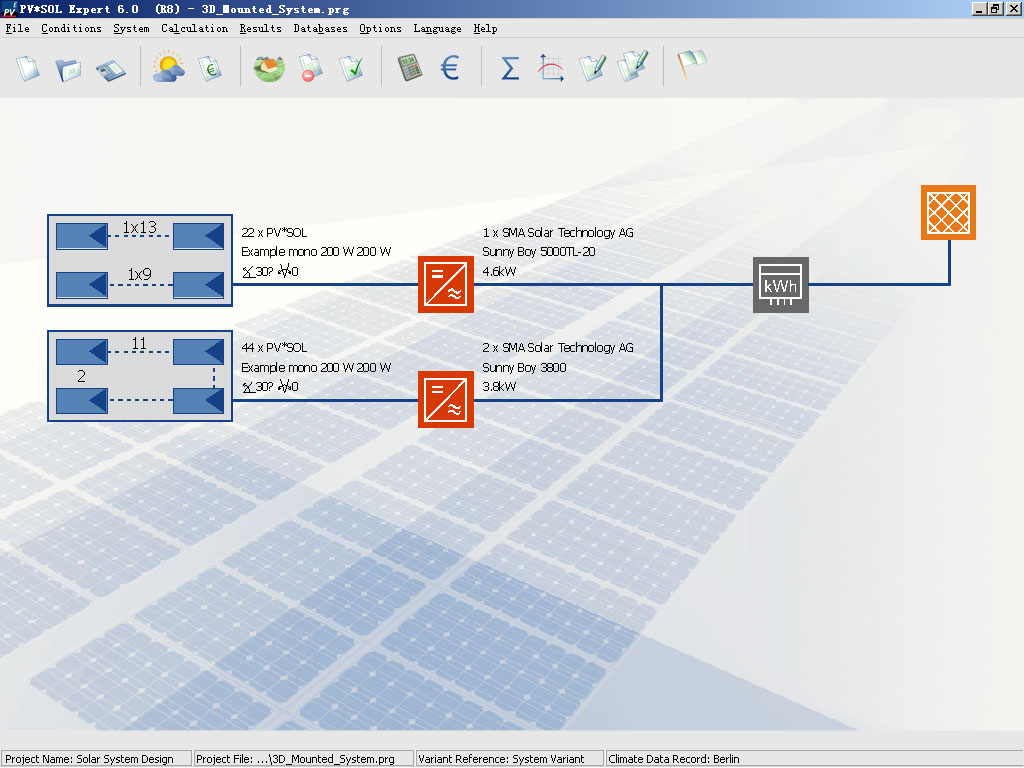The image size is (1024, 768).
Task: Start simulation with the calculator icon
Action: coord(410,68)
